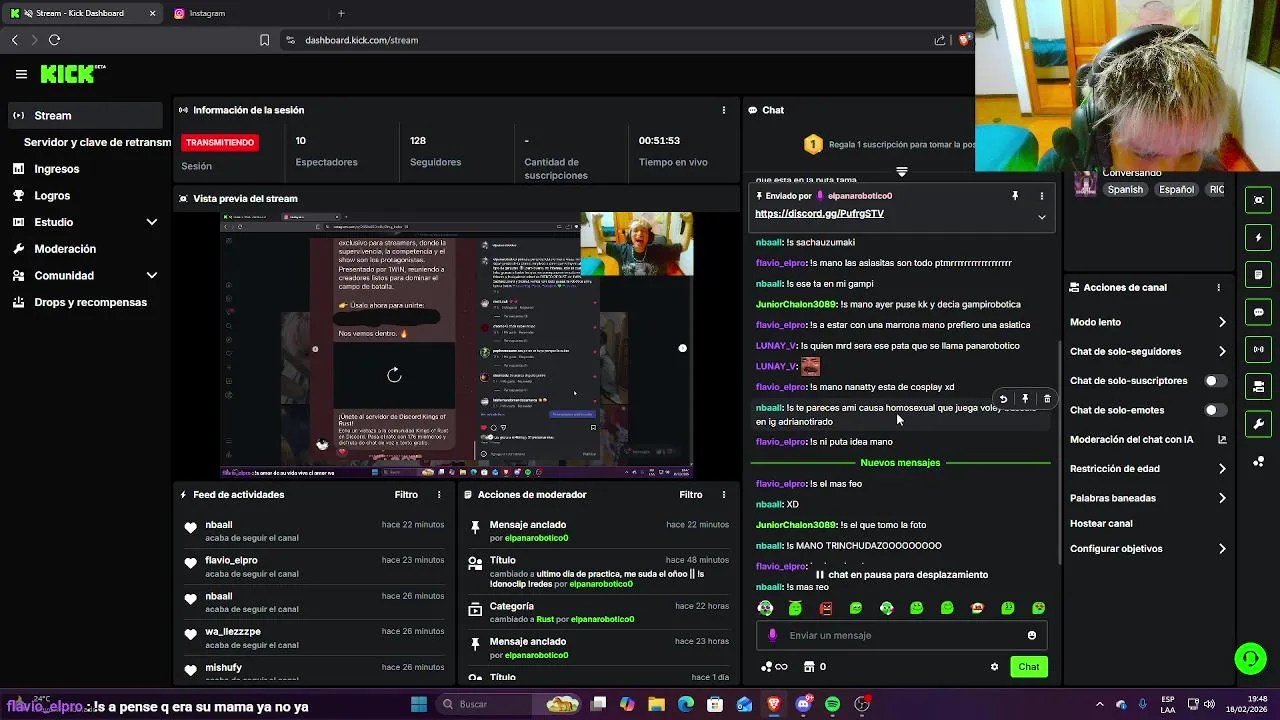The height and width of the screenshot is (720, 1280).
Task: Focus the Enviar un mensaje field
Action: click(900, 635)
